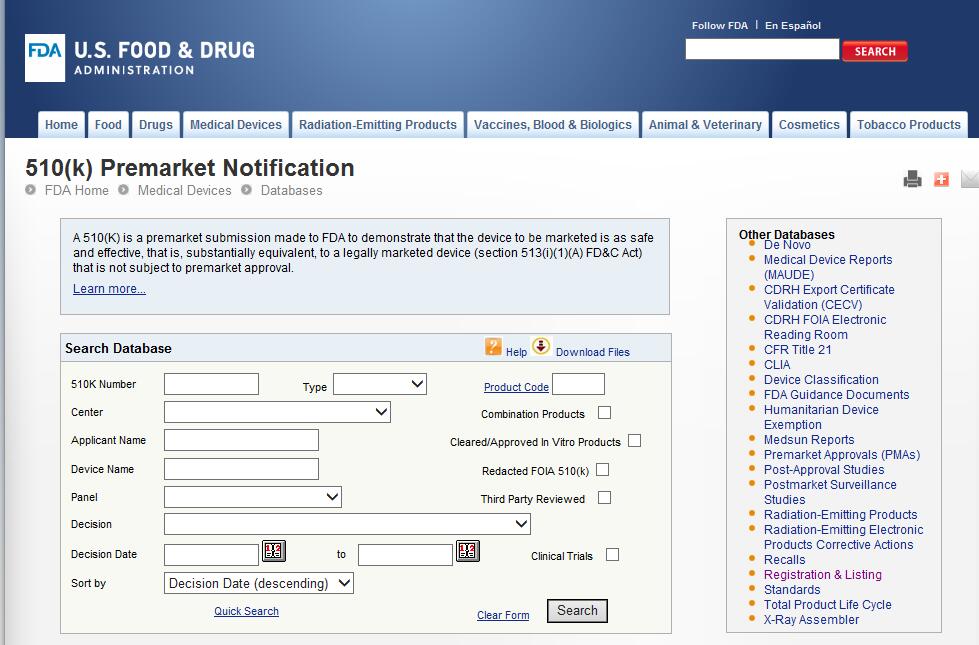Click the Download Files link
The width and height of the screenshot is (979, 645).
point(593,352)
